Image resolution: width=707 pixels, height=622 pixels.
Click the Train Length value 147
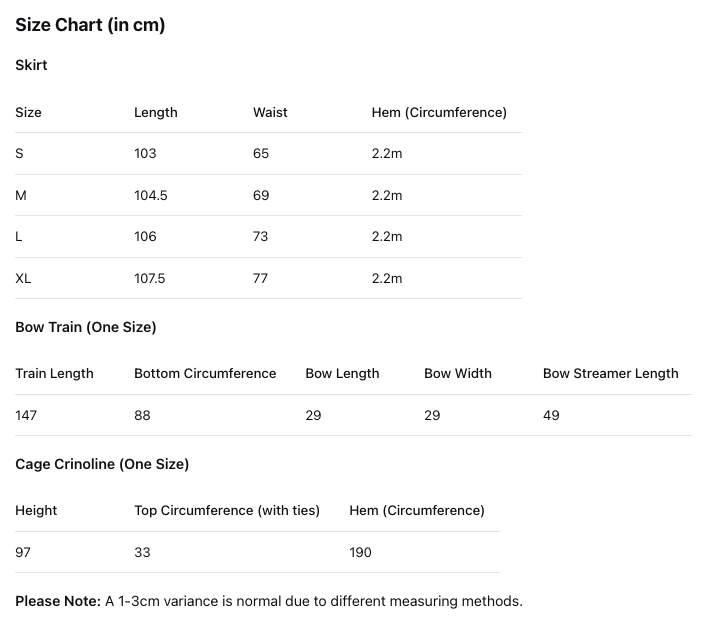coord(26,415)
